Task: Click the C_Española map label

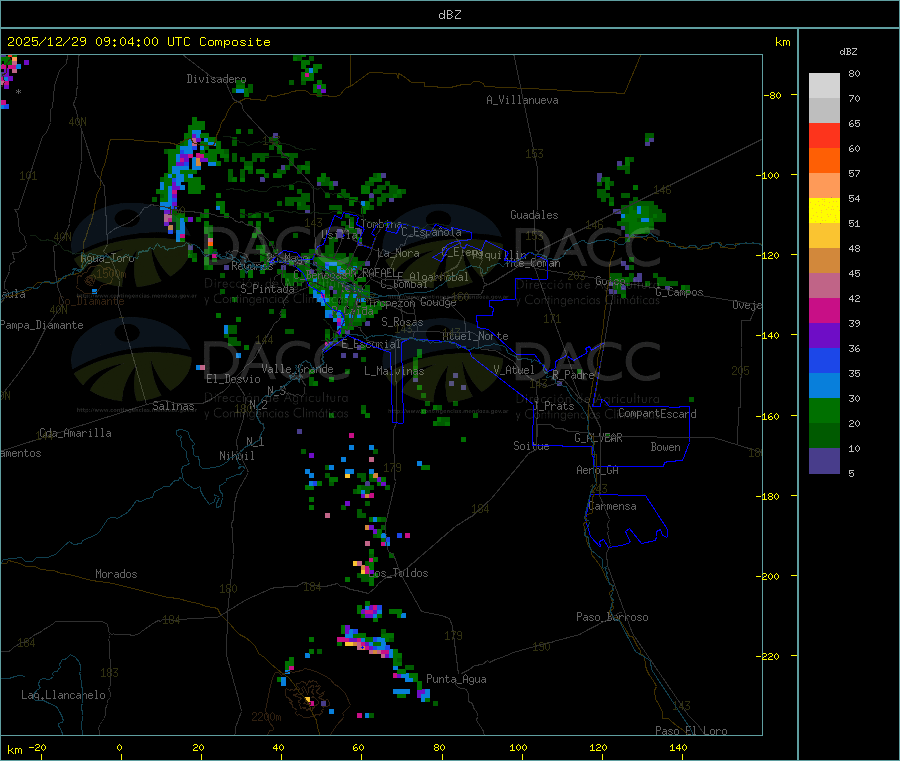Action: pyautogui.click(x=431, y=232)
